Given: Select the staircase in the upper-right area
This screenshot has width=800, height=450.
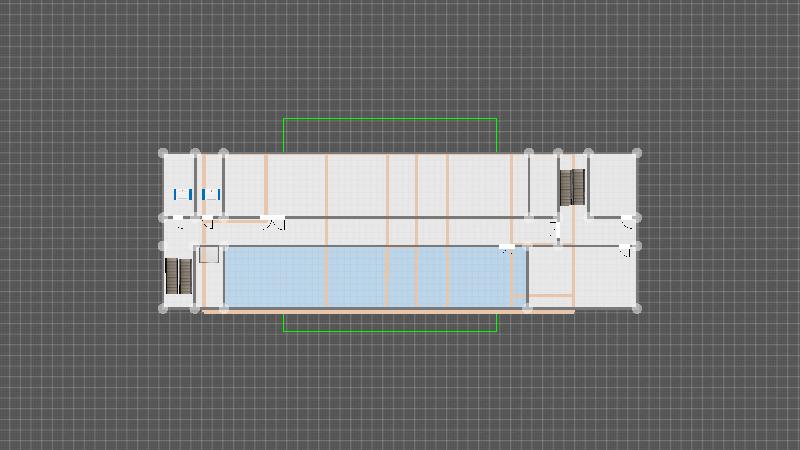Looking at the screenshot, I should pos(572,187).
